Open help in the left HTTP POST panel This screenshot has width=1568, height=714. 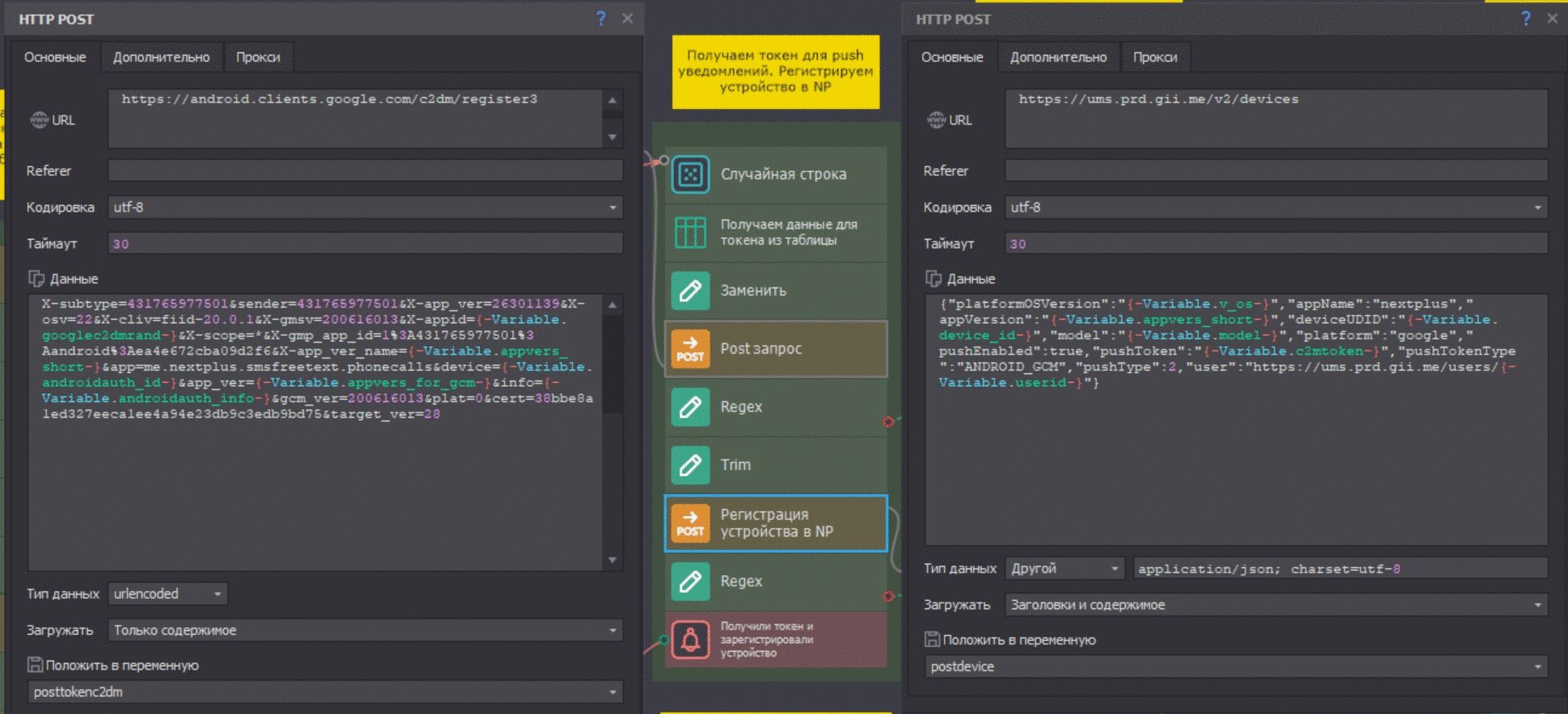click(601, 19)
